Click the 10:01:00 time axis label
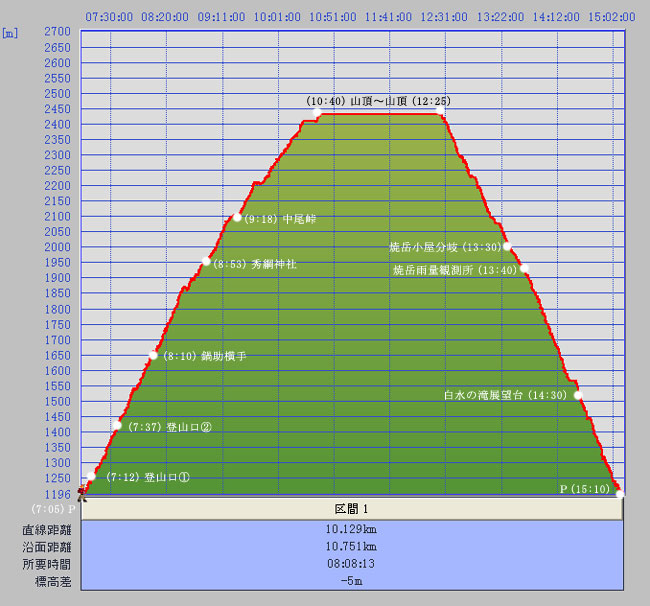The height and width of the screenshot is (606, 650). point(277,17)
